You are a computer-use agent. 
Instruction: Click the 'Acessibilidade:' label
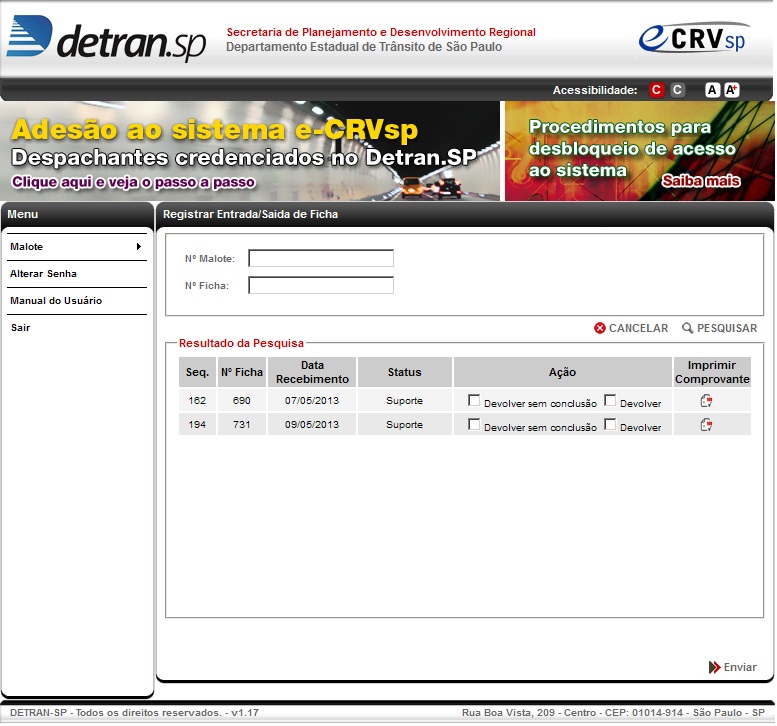pos(595,90)
